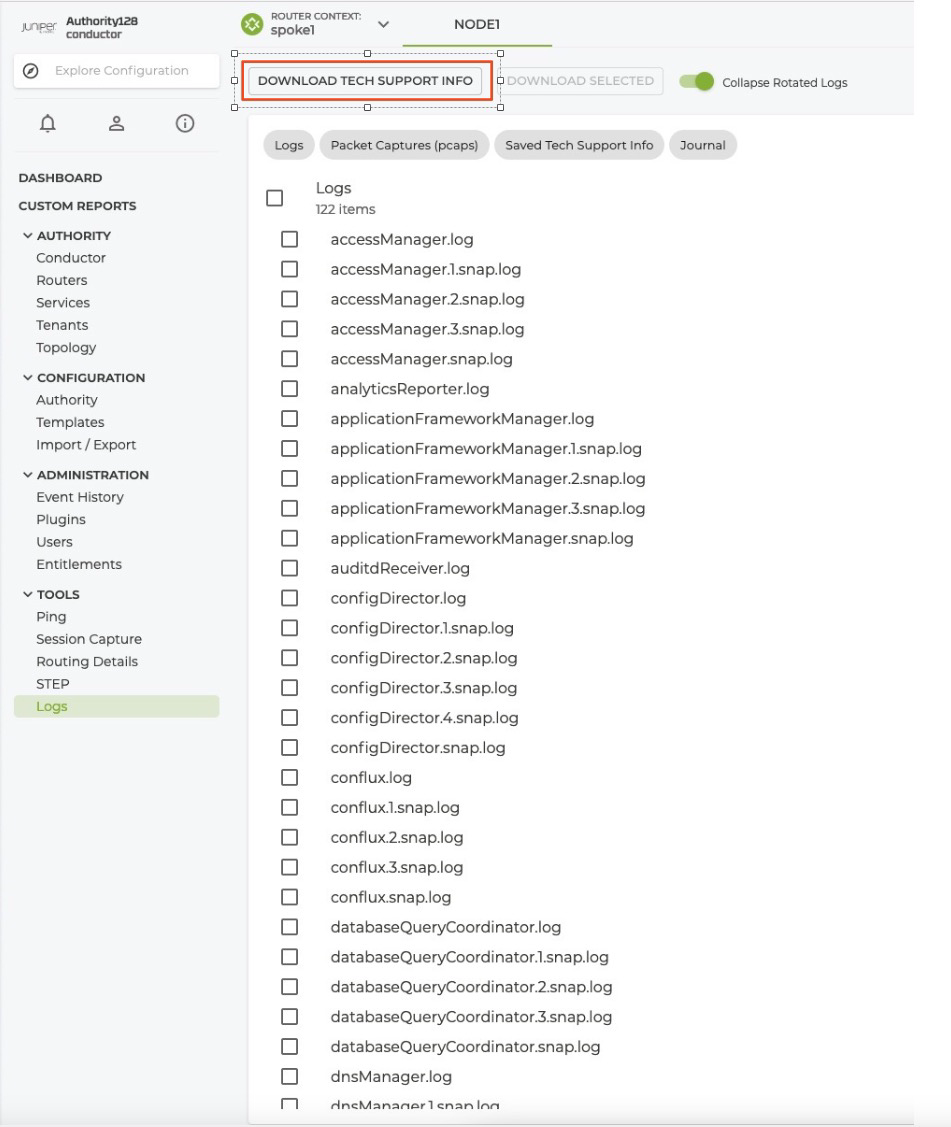951x1127 pixels.
Task: Select the accessManager.log checkbox
Action: click(288, 240)
